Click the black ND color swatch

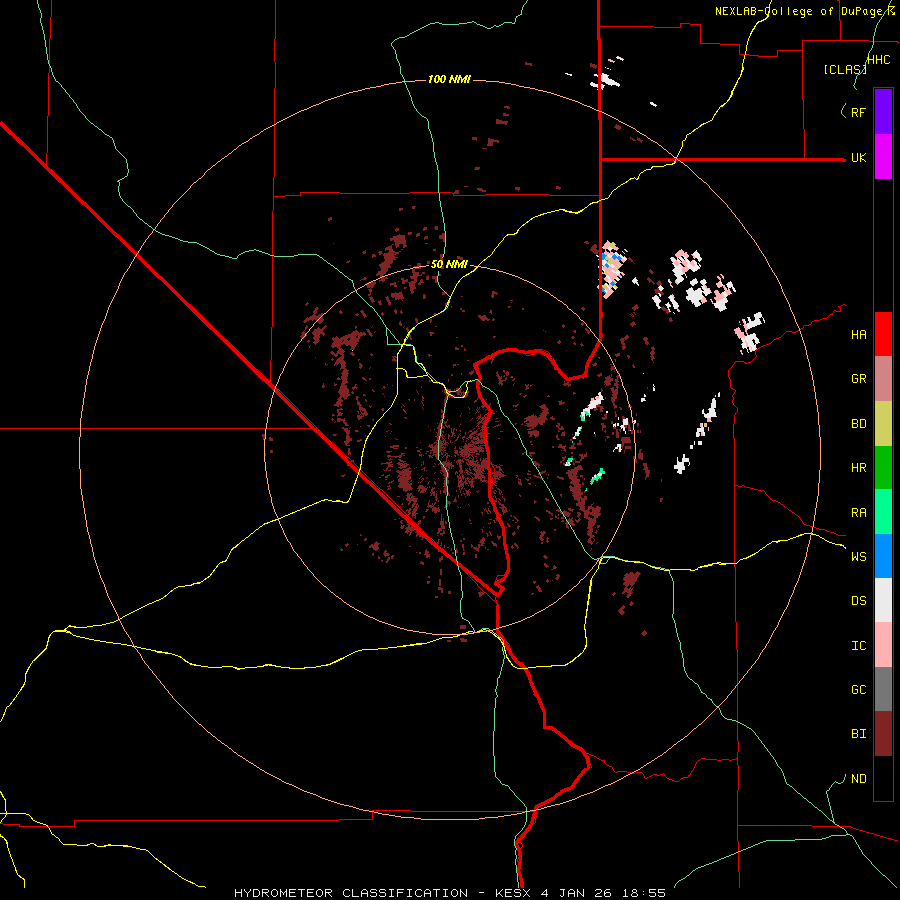883,778
